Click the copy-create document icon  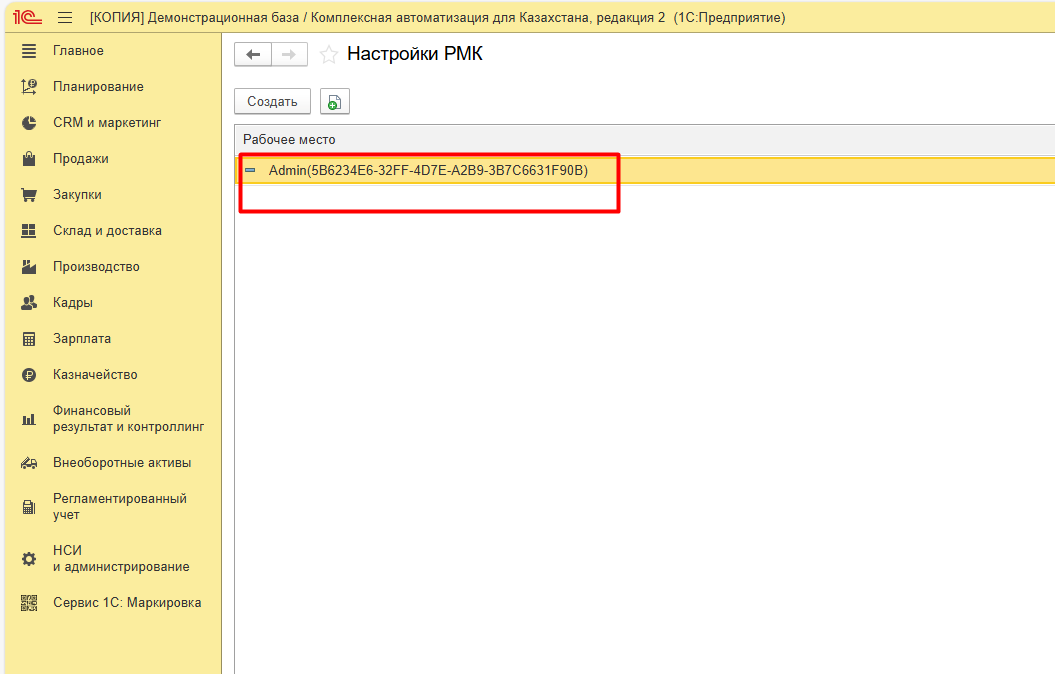click(334, 102)
